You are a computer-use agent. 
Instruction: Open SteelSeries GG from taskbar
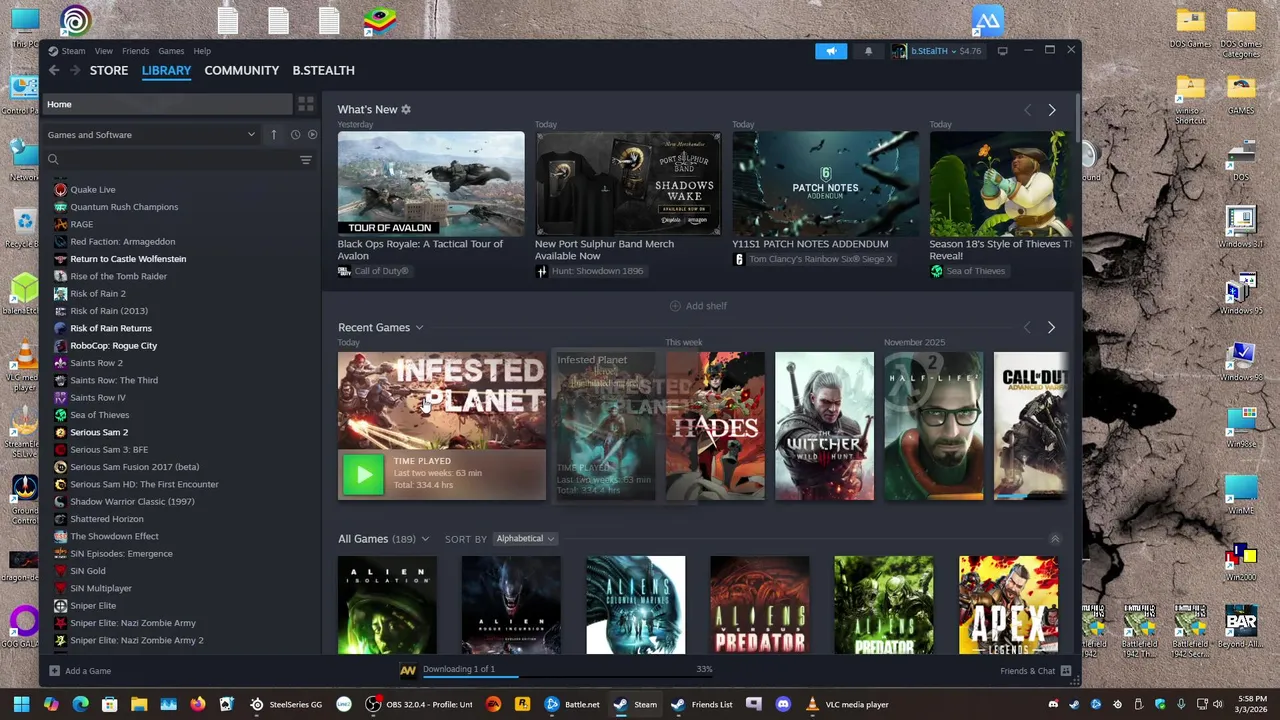[287, 704]
